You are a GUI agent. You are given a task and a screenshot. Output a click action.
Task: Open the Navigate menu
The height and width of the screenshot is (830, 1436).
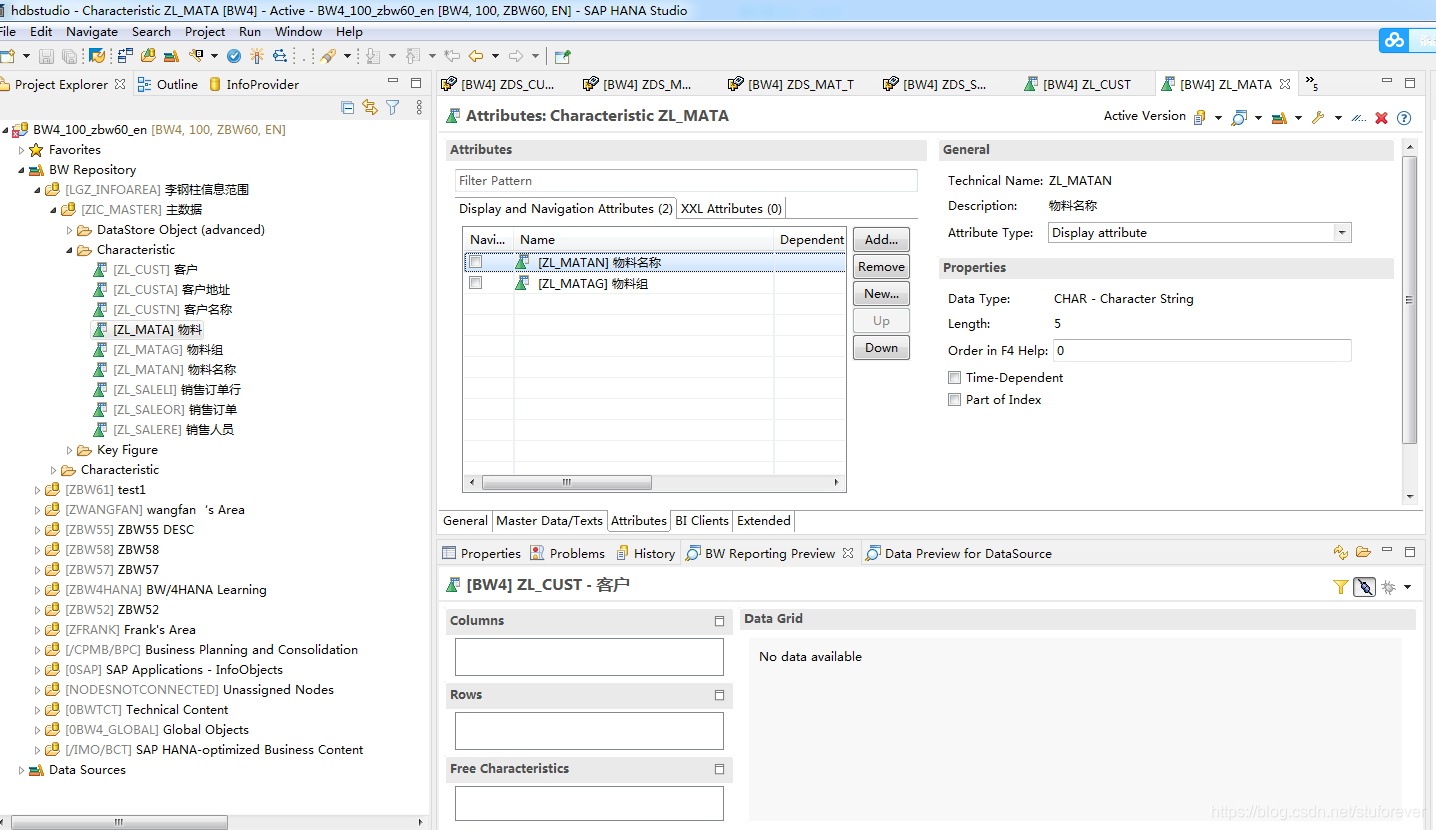(92, 32)
